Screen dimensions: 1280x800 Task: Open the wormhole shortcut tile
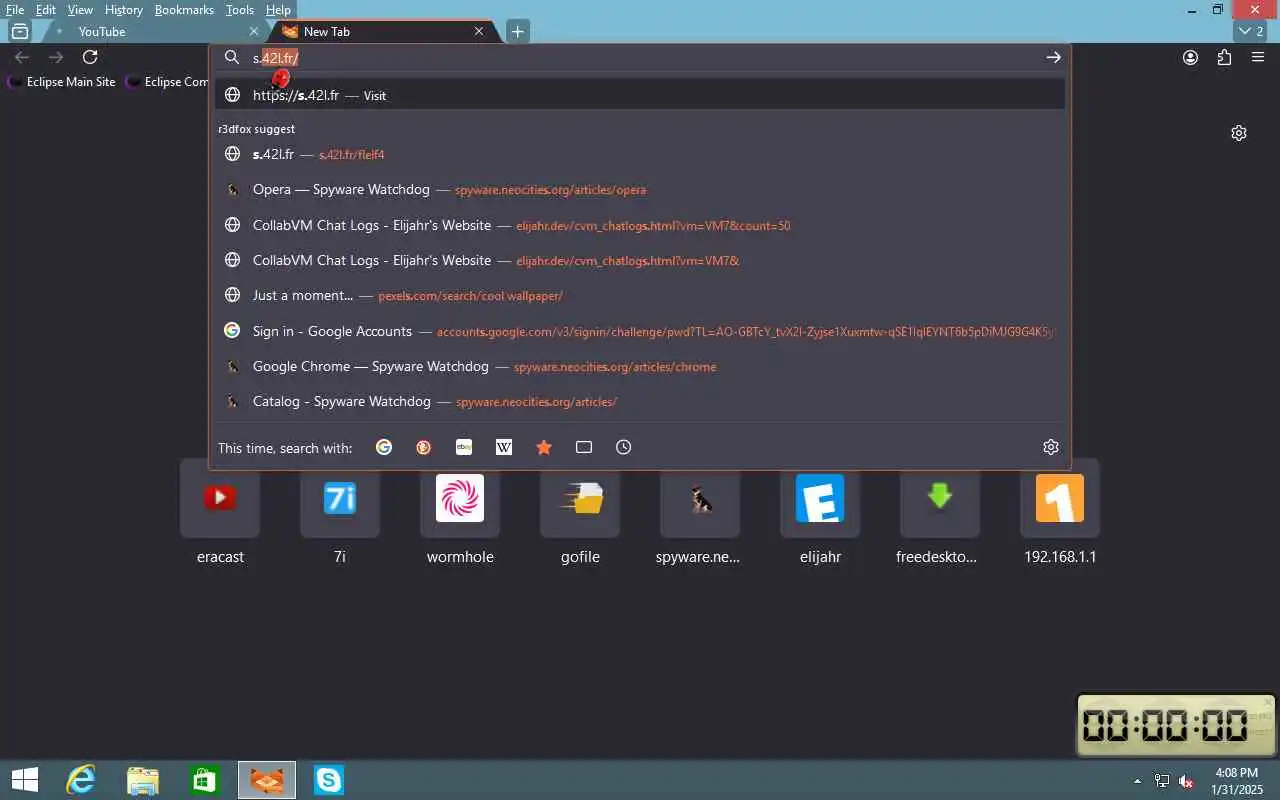click(460, 513)
